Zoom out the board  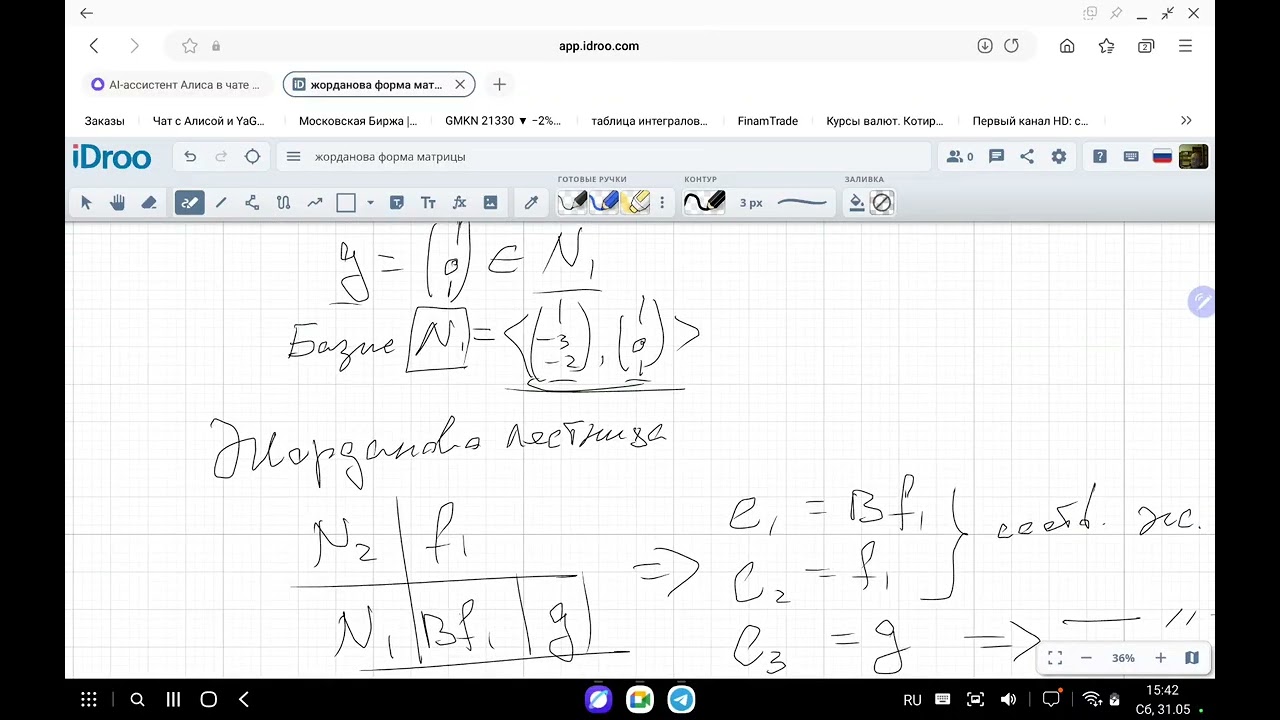[x=1086, y=658]
